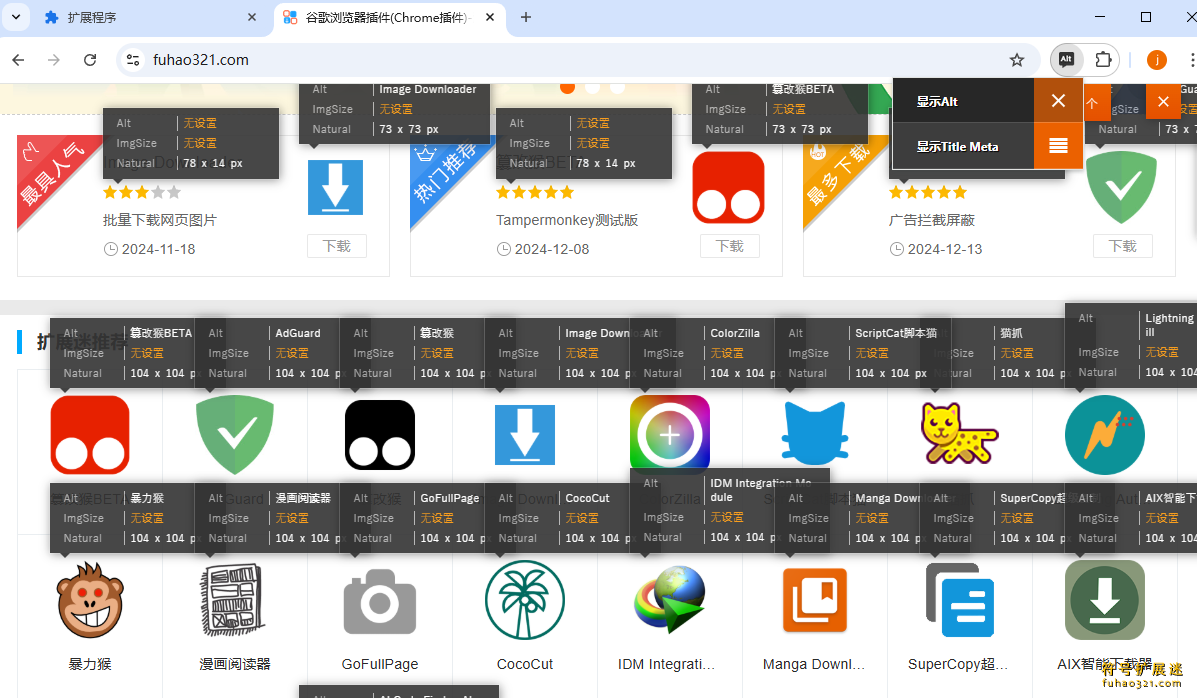The image size is (1197, 698).
Task: Click the 漫画阅读器 label
Action: click(x=235, y=664)
